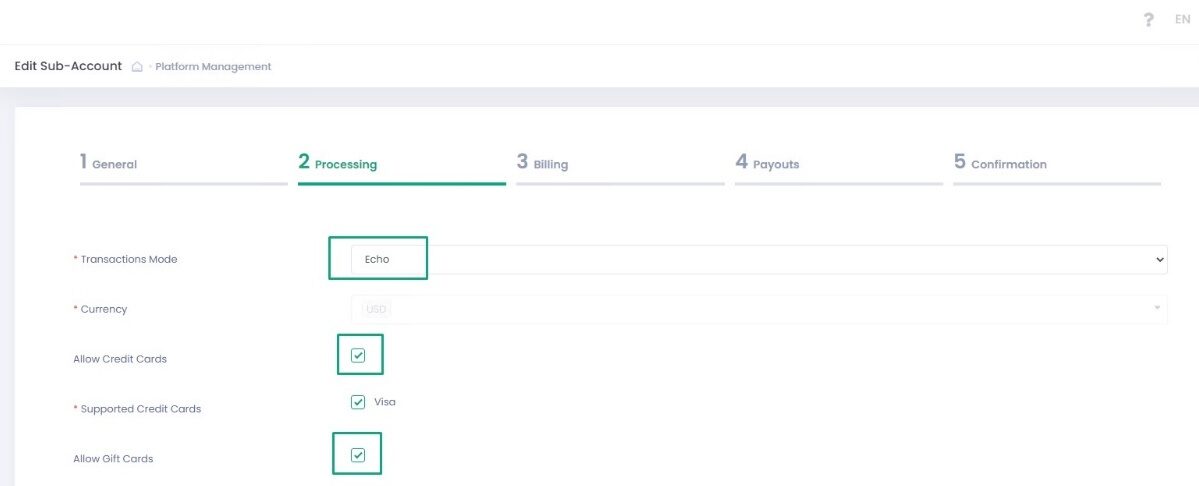Click the Currency field label

[103, 310]
